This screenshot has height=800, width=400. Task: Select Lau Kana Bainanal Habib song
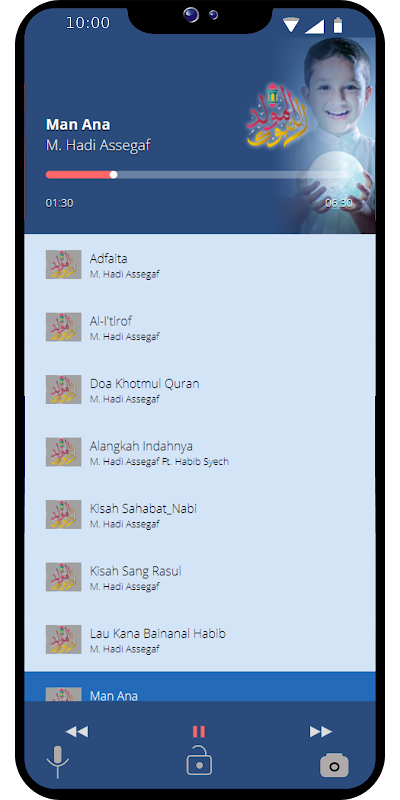pyautogui.click(x=200, y=640)
